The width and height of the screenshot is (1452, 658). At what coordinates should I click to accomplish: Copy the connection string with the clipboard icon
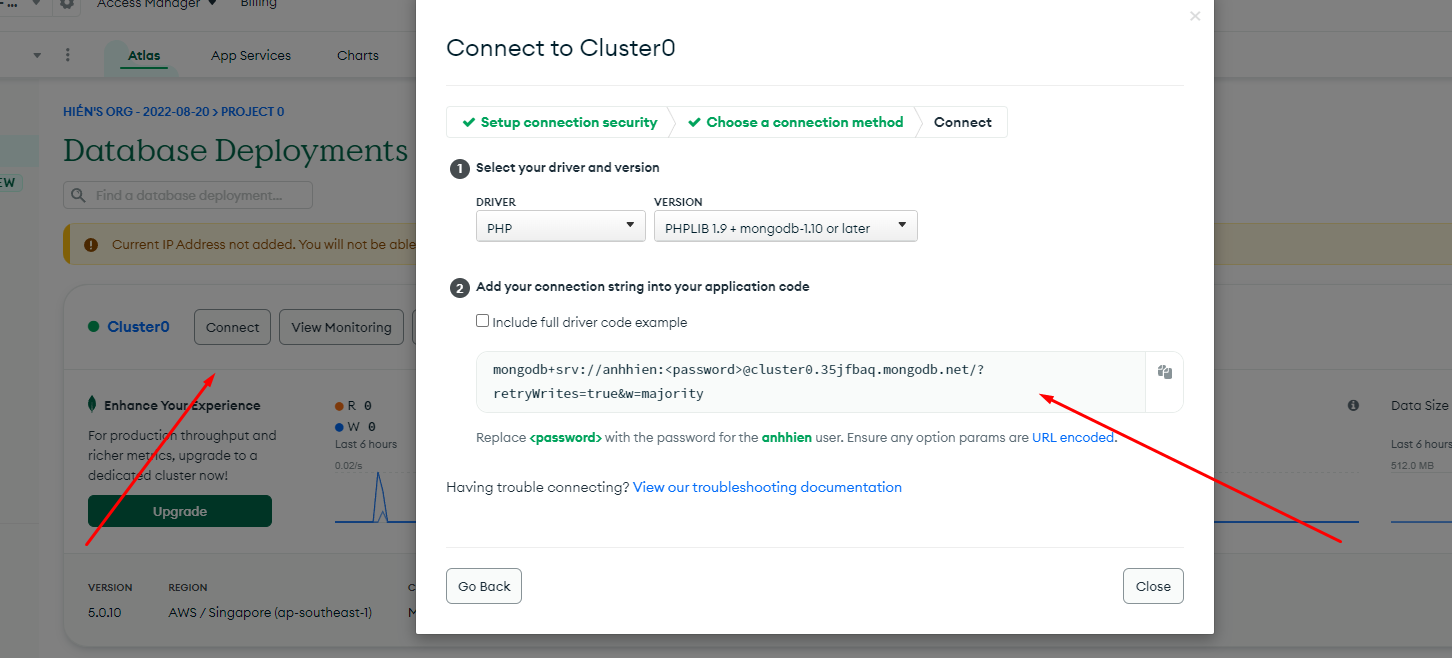pyautogui.click(x=1164, y=372)
